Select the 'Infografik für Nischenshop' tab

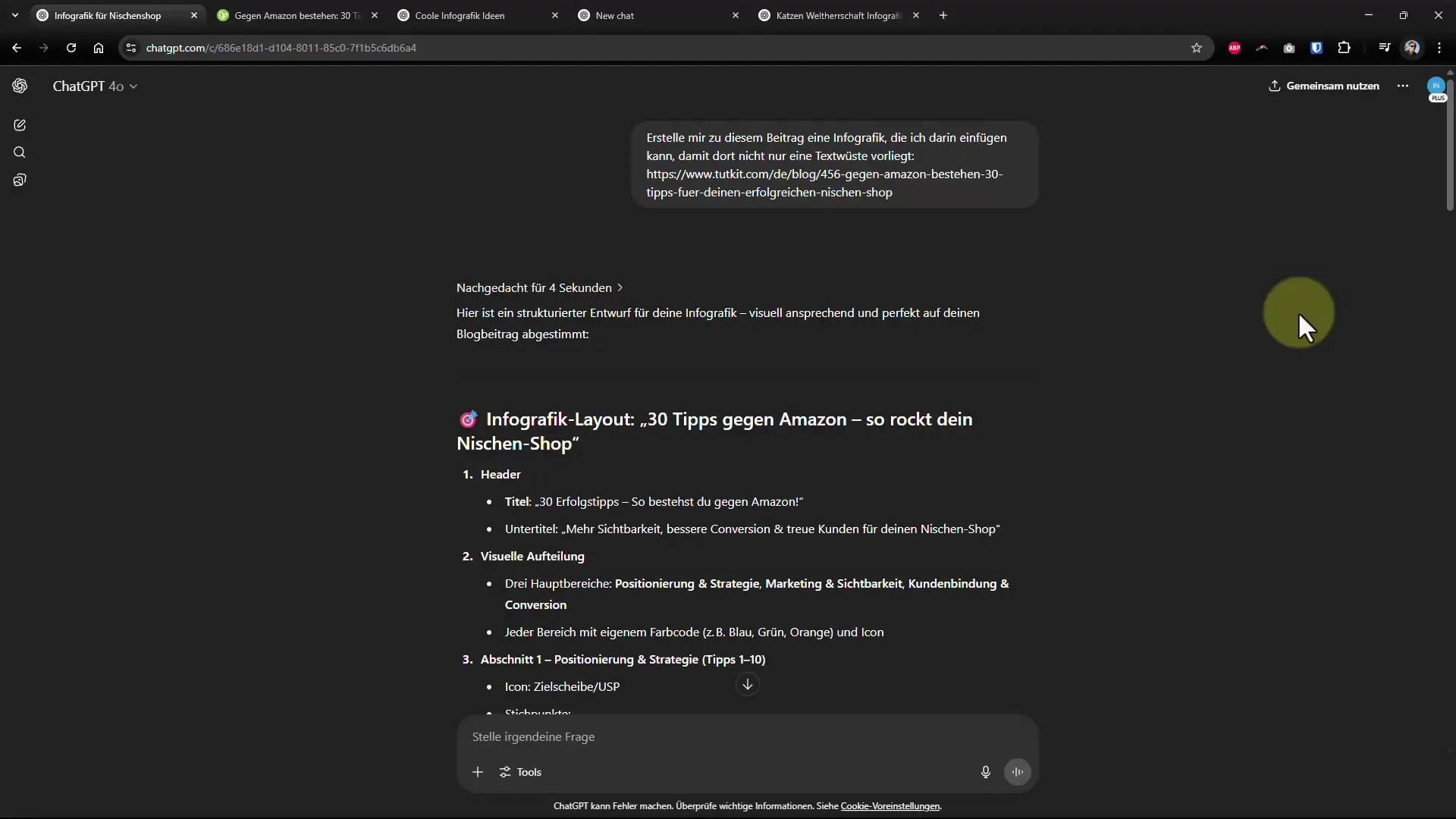click(116, 15)
